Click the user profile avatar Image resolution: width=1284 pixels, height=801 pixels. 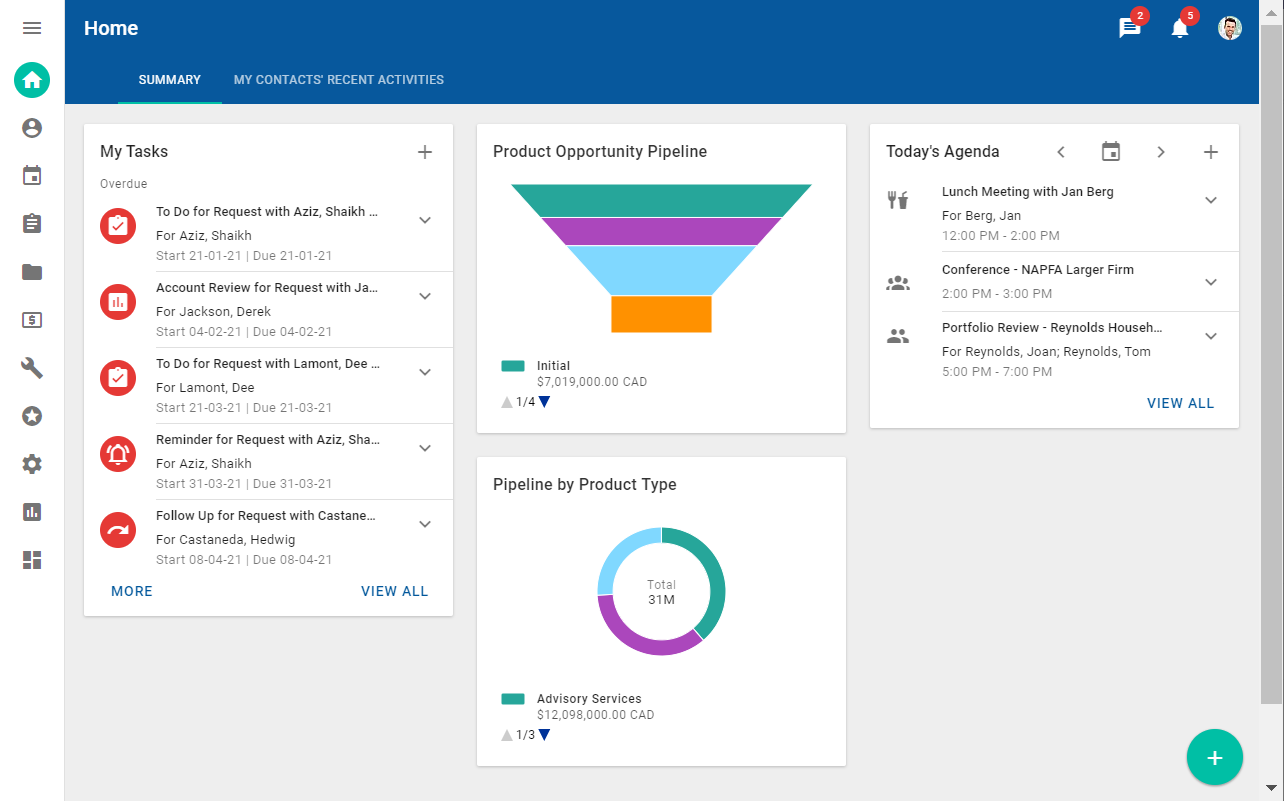coord(1229,29)
